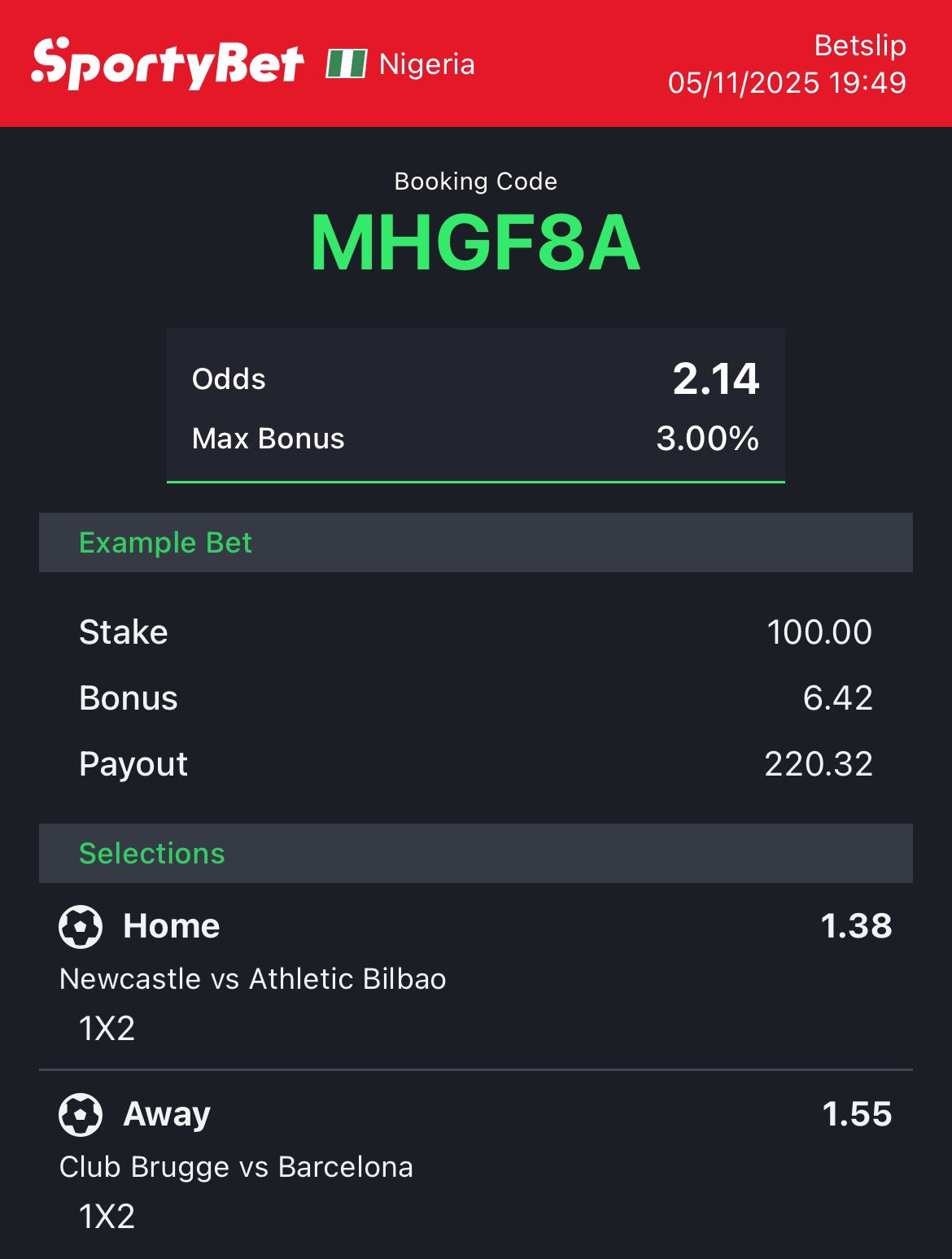Click the football icon beside Away
This screenshot has width=952, height=1259.
coord(81,1114)
